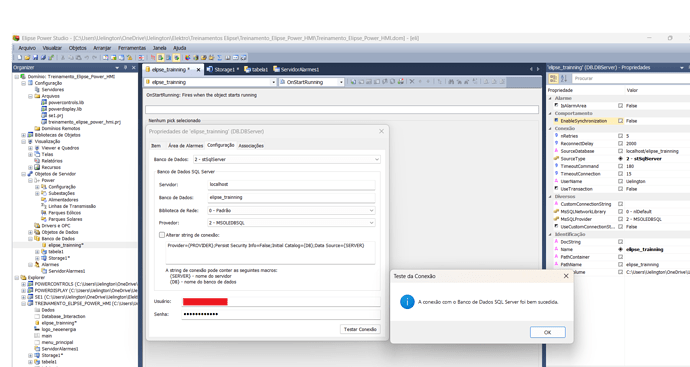Viewport: 690px width, 367px height.
Task: Toggle the nRetries property link checkbox
Action: point(620,136)
